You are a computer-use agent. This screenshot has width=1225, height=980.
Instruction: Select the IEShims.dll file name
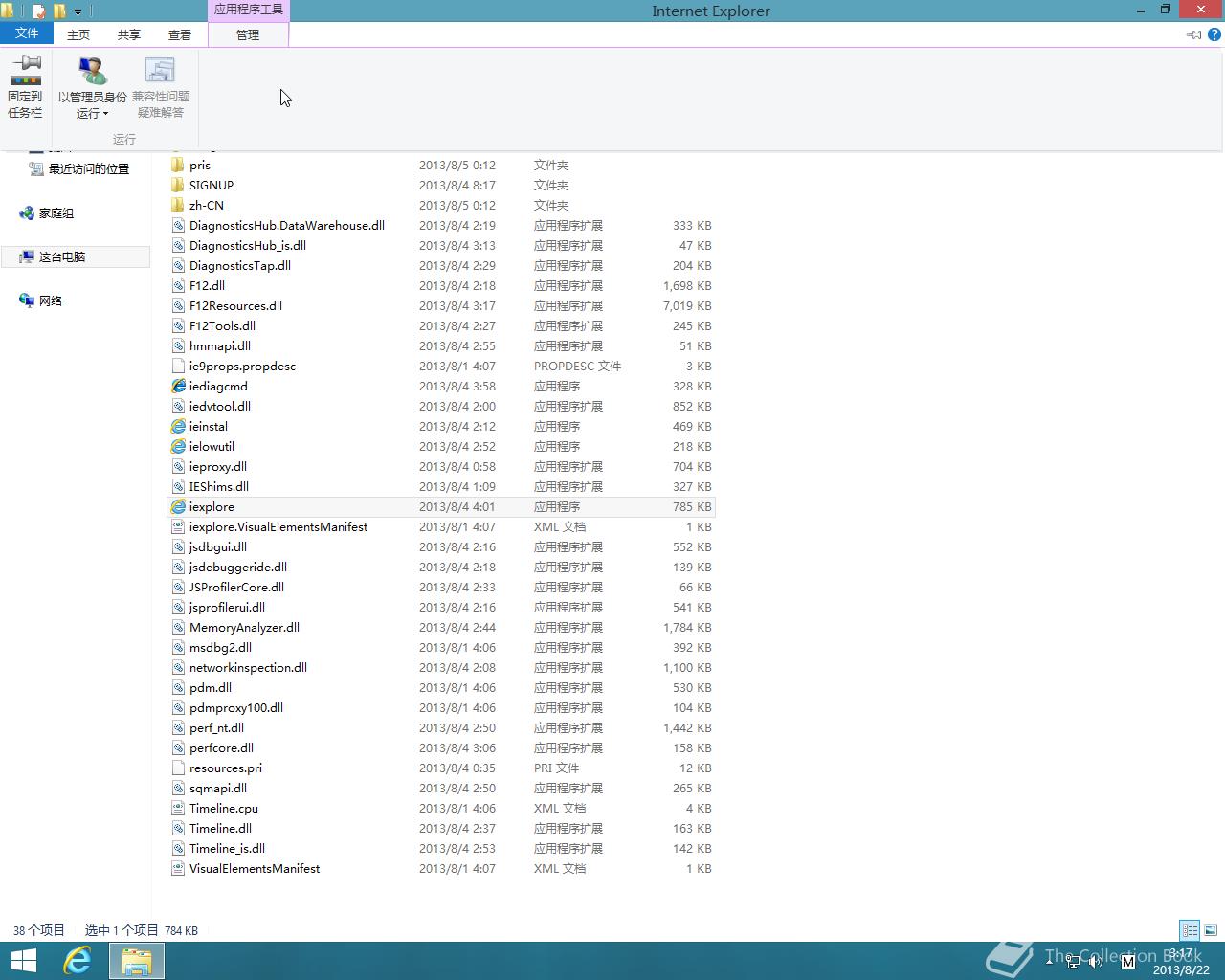(x=219, y=487)
